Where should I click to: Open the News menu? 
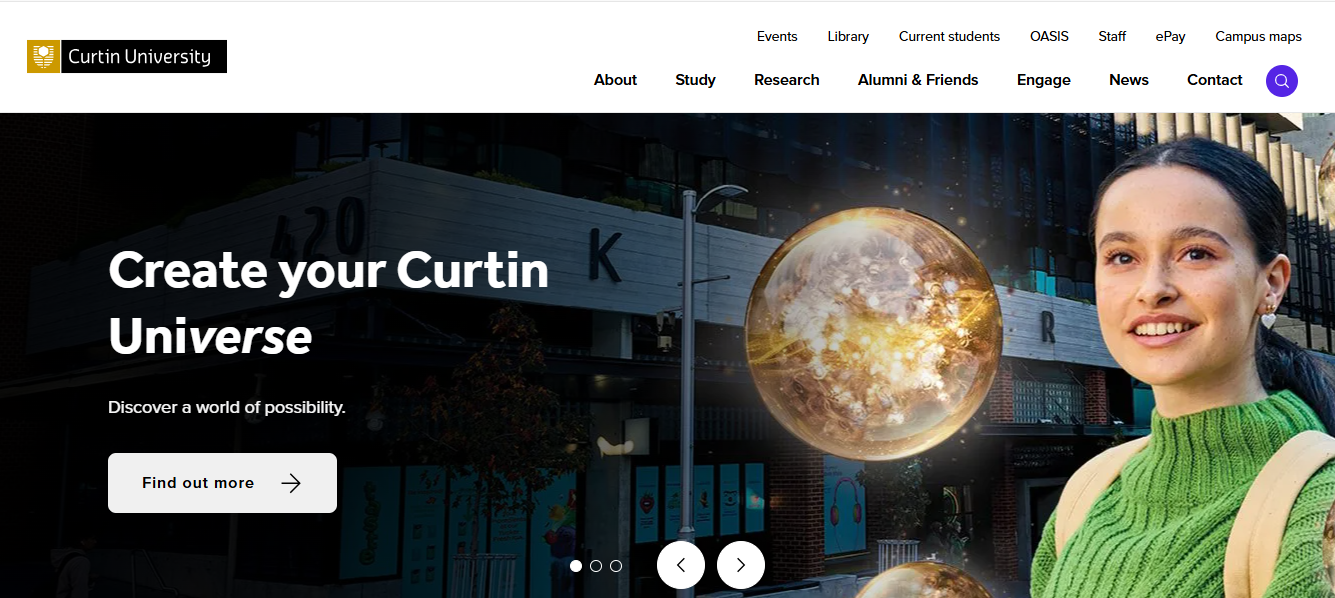click(1129, 80)
